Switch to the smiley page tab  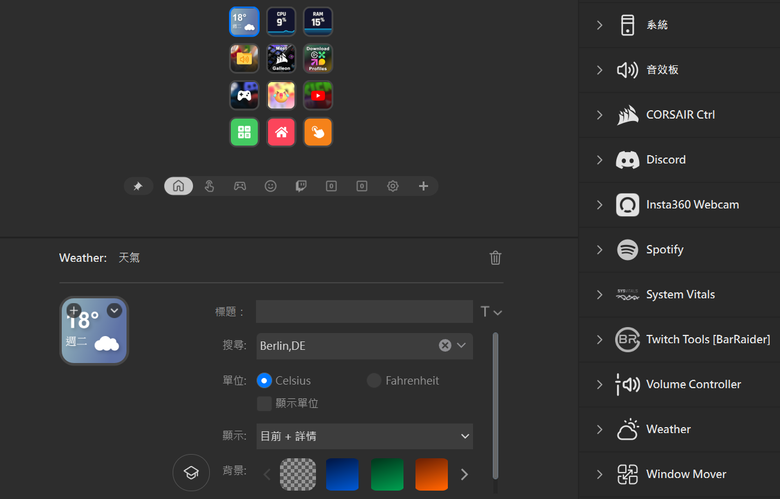(271, 186)
